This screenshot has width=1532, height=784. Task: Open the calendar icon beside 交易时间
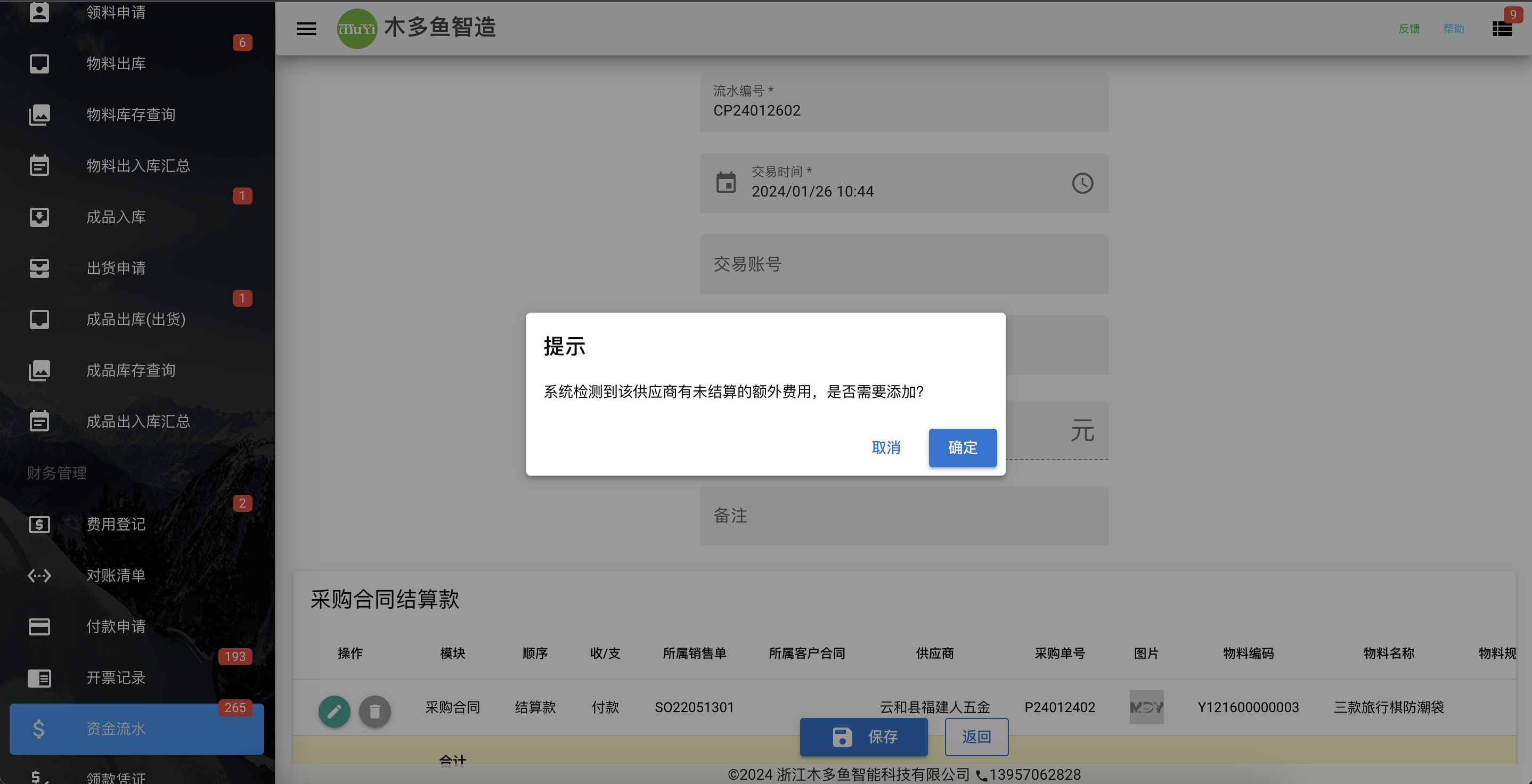726,183
